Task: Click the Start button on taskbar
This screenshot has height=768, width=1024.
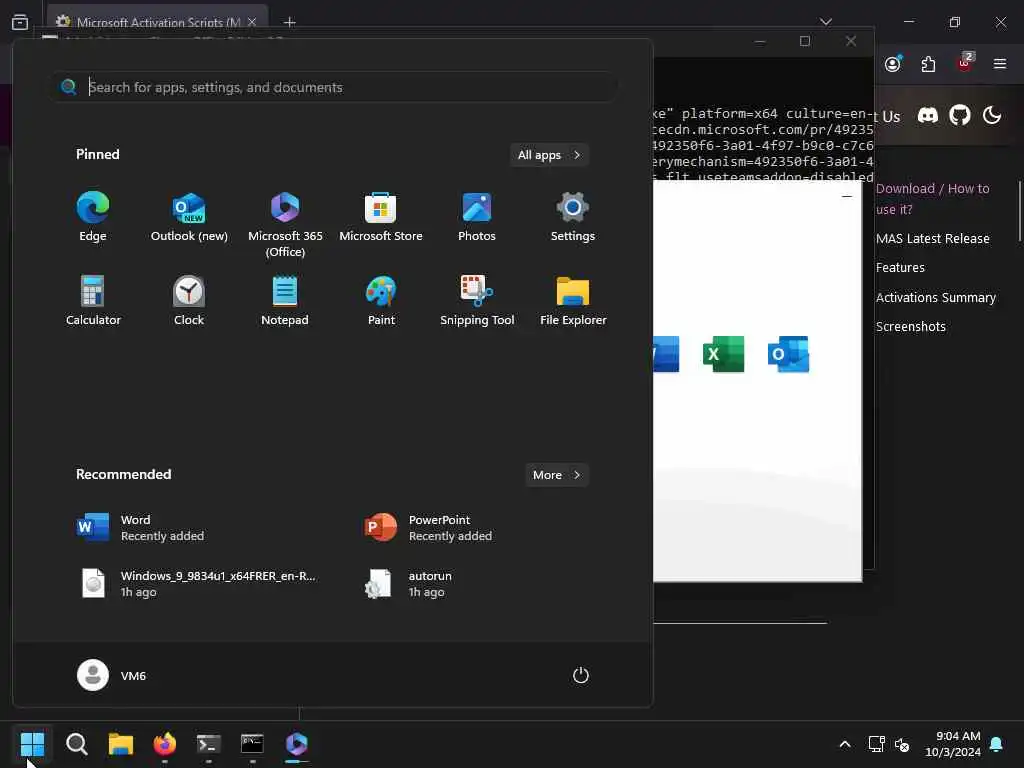Action: pyautogui.click(x=32, y=744)
